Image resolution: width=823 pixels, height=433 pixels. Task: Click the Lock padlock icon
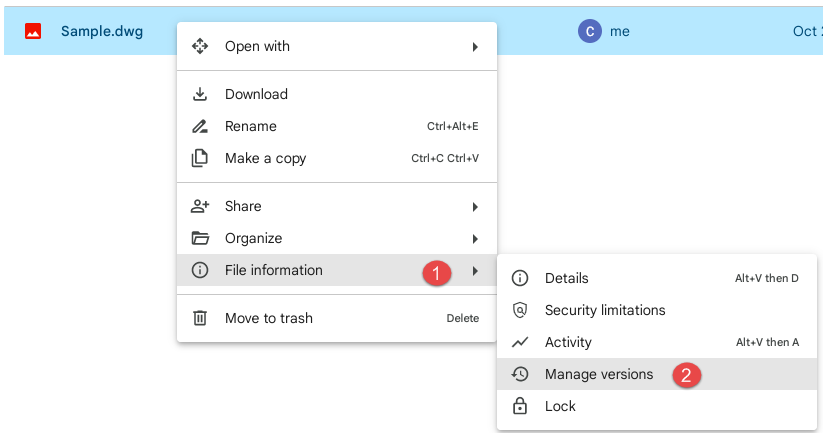(520, 406)
